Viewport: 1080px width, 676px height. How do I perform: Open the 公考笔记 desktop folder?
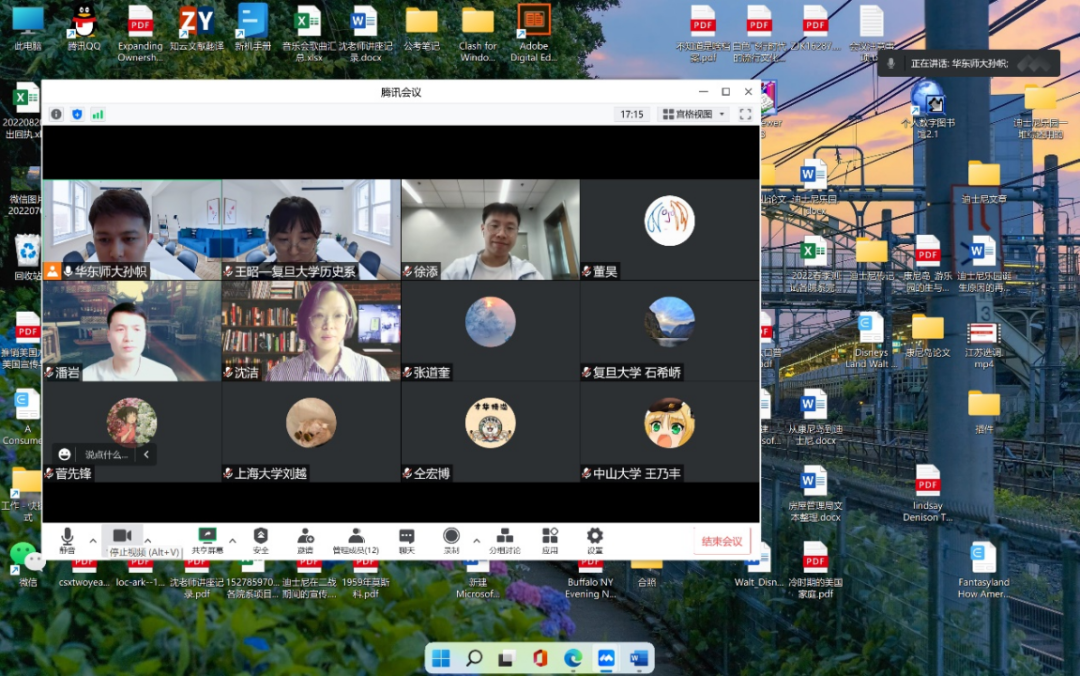[422, 30]
